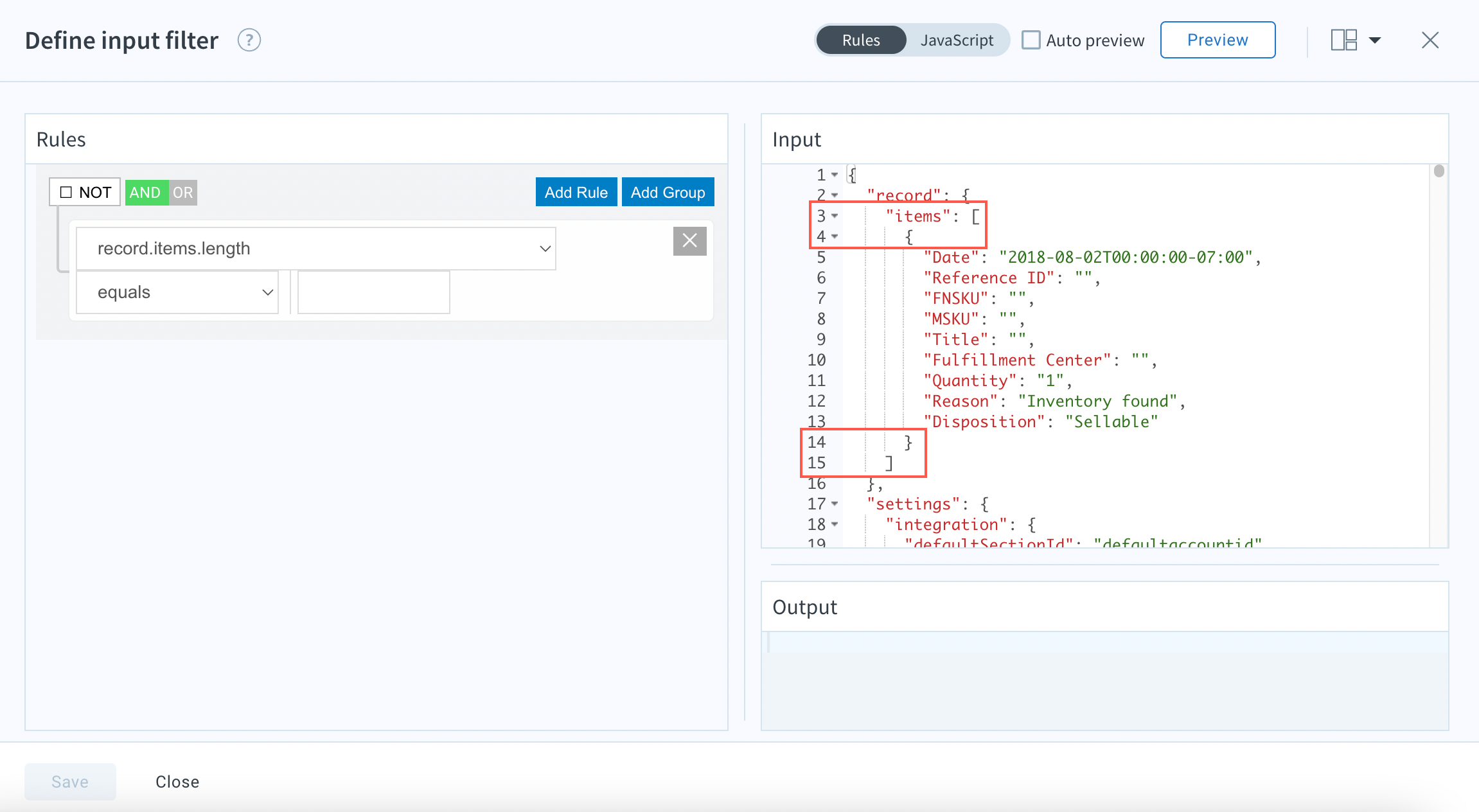Open the help icon beside Define input filter

[x=249, y=40]
